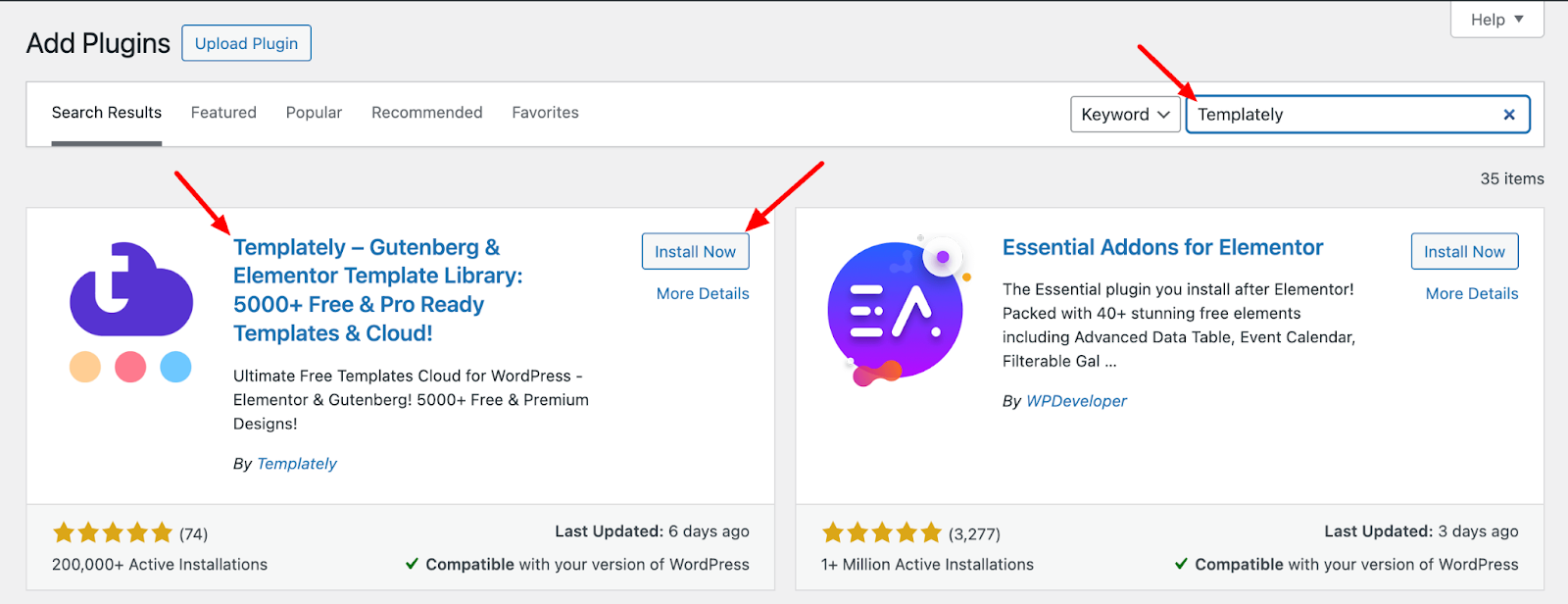Visit the Templately author link
This screenshot has height=604, width=1568.
[x=296, y=464]
